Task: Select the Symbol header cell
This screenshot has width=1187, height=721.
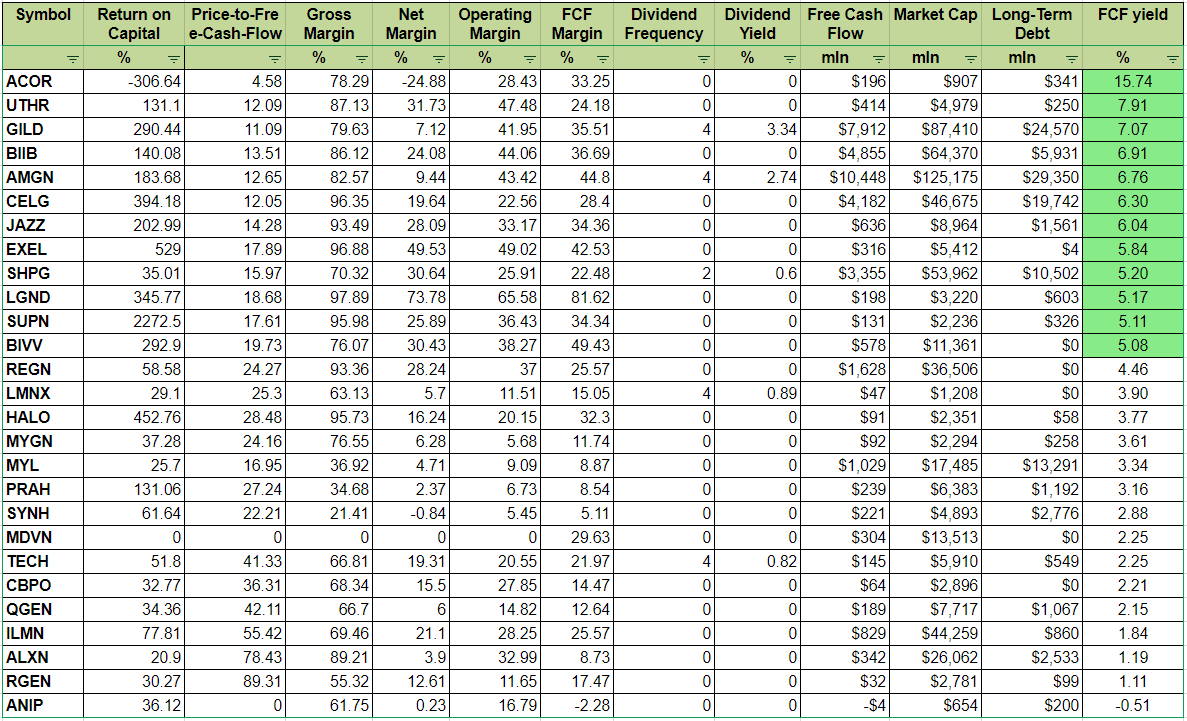Action: click(42, 24)
